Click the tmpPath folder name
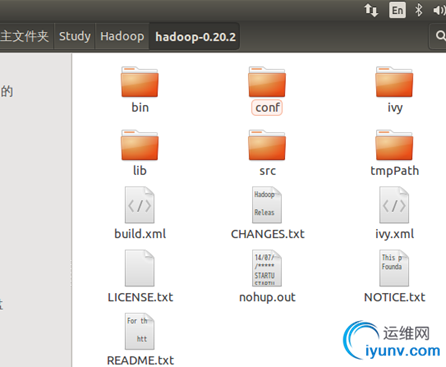 (395, 171)
